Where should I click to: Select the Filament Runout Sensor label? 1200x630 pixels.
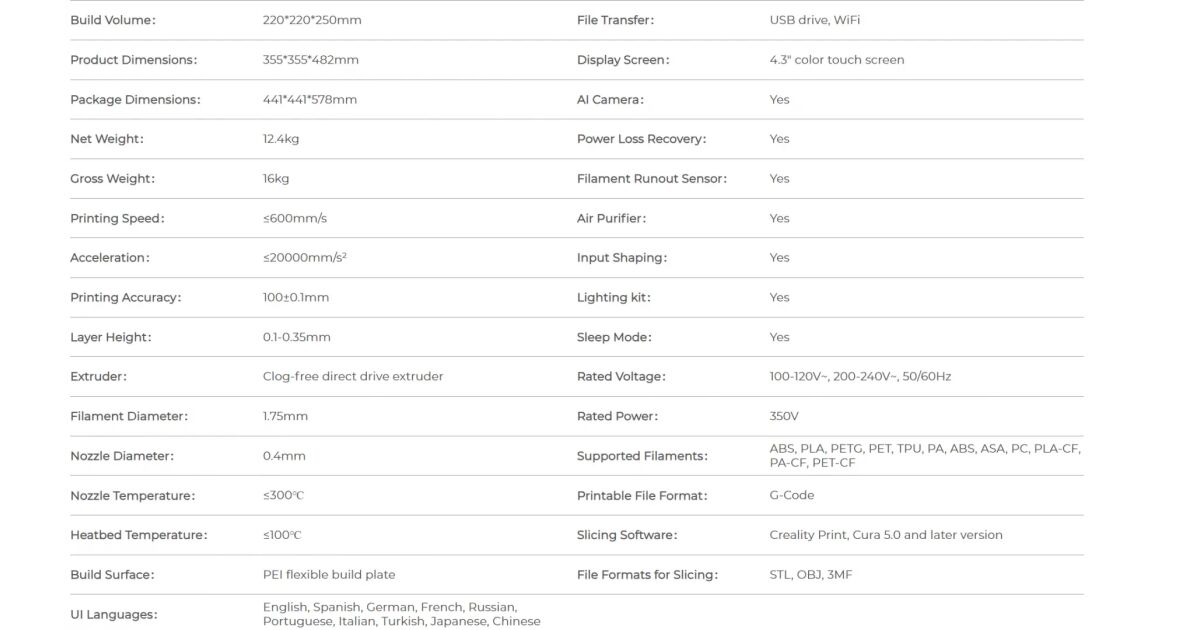(x=652, y=179)
